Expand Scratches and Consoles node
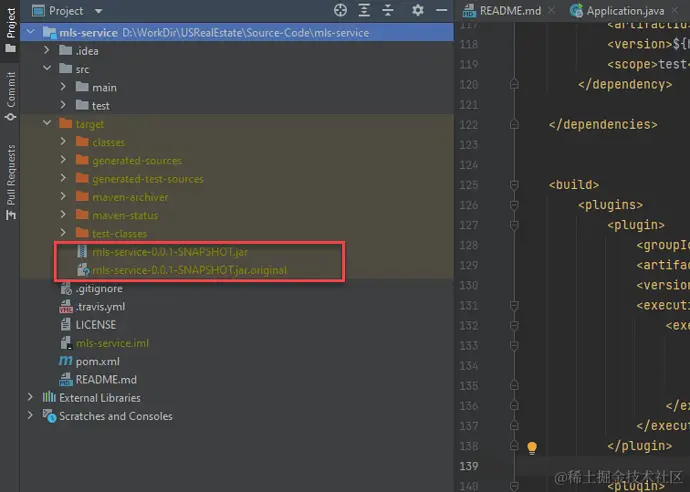 30,415
